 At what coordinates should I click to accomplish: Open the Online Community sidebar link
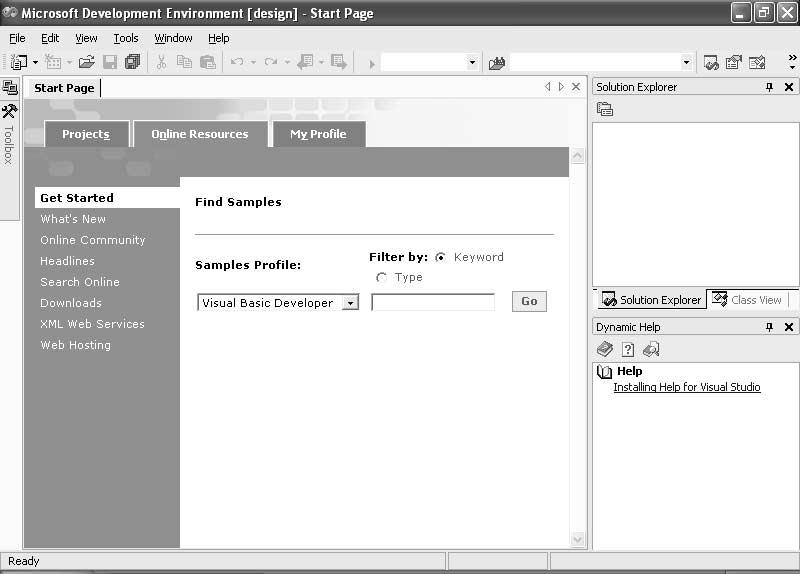pos(93,240)
